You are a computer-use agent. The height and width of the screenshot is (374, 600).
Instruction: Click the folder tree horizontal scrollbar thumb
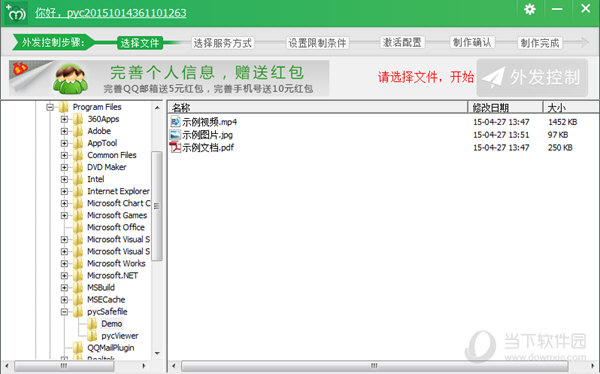pyautogui.click(x=64, y=366)
